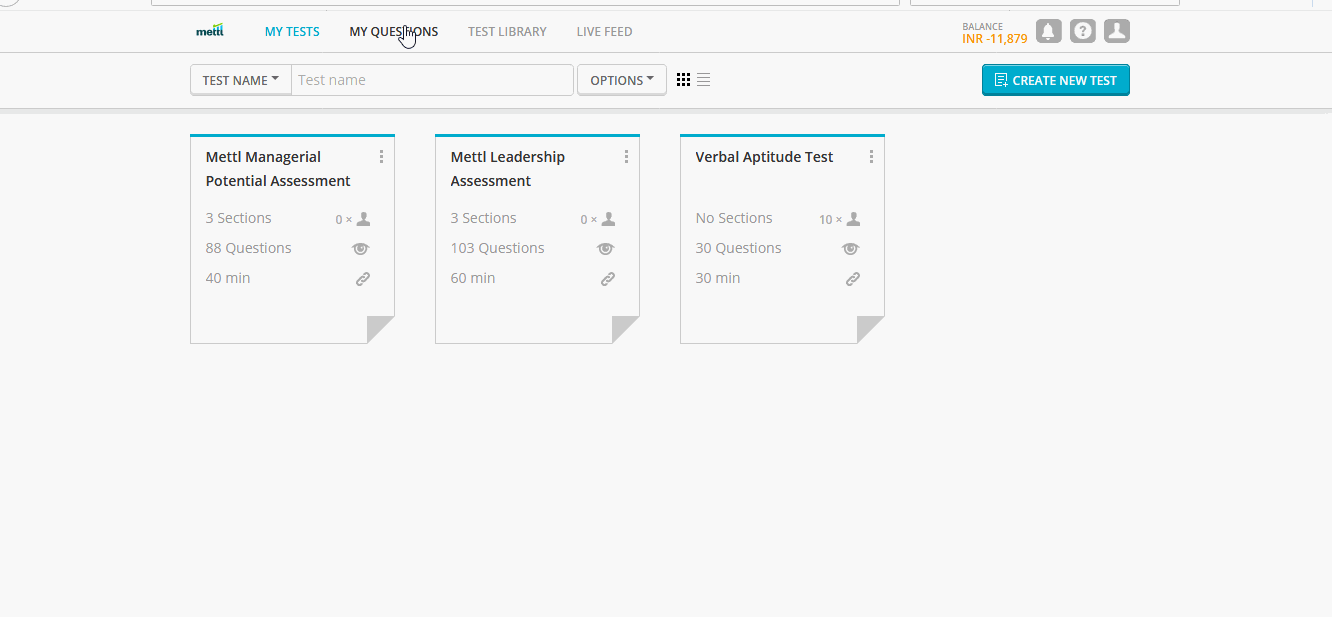Open Mettl Leadership Assessment title
The height and width of the screenshot is (617, 1332).
click(508, 169)
